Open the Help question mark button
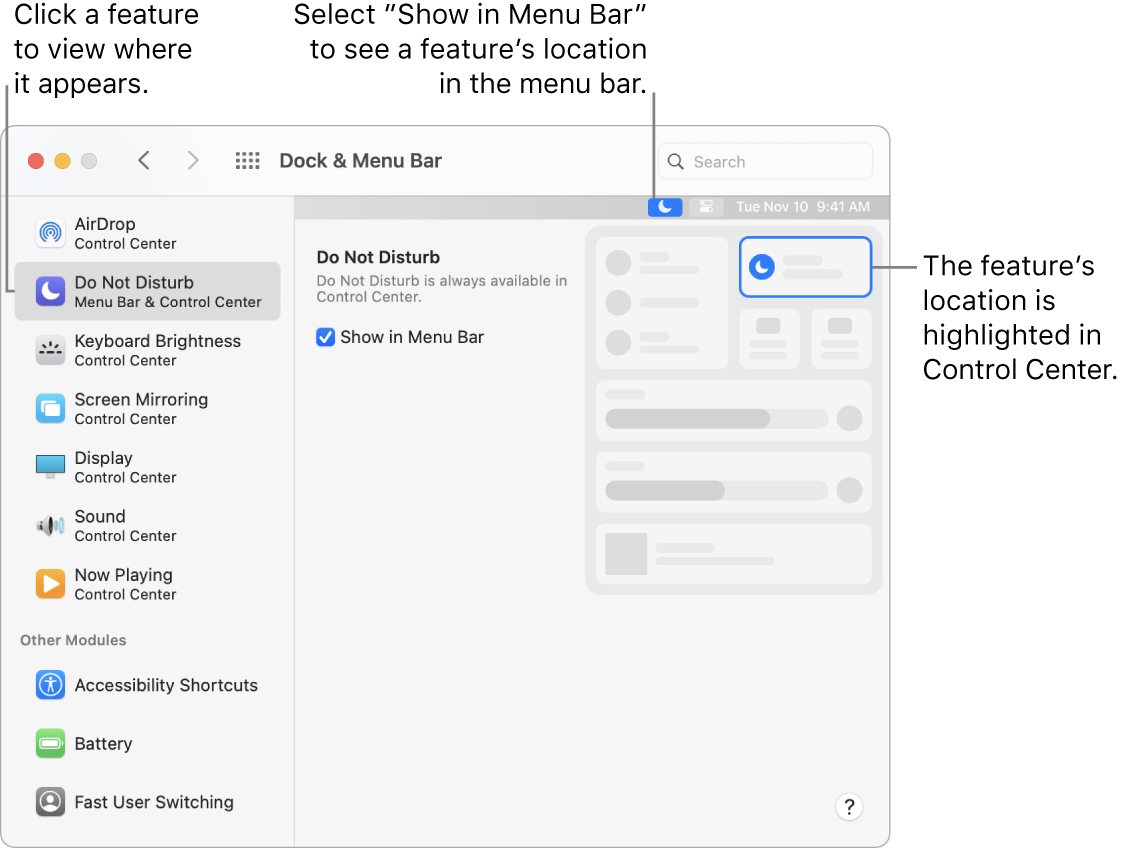Screen dimensions: 1142x848 pyautogui.click(x=849, y=807)
